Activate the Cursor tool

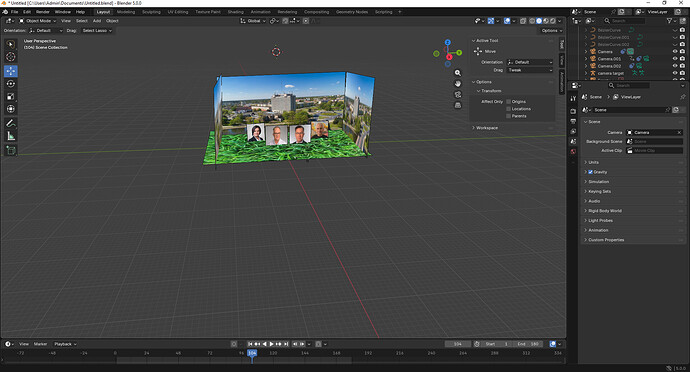pos(11,57)
